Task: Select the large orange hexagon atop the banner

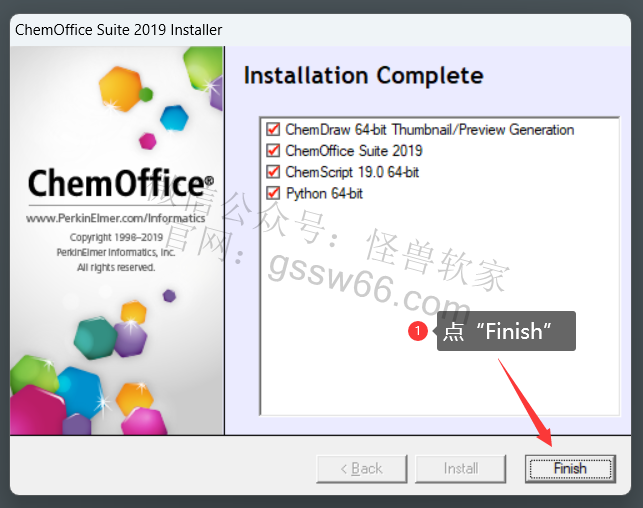Action: click(x=120, y=89)
